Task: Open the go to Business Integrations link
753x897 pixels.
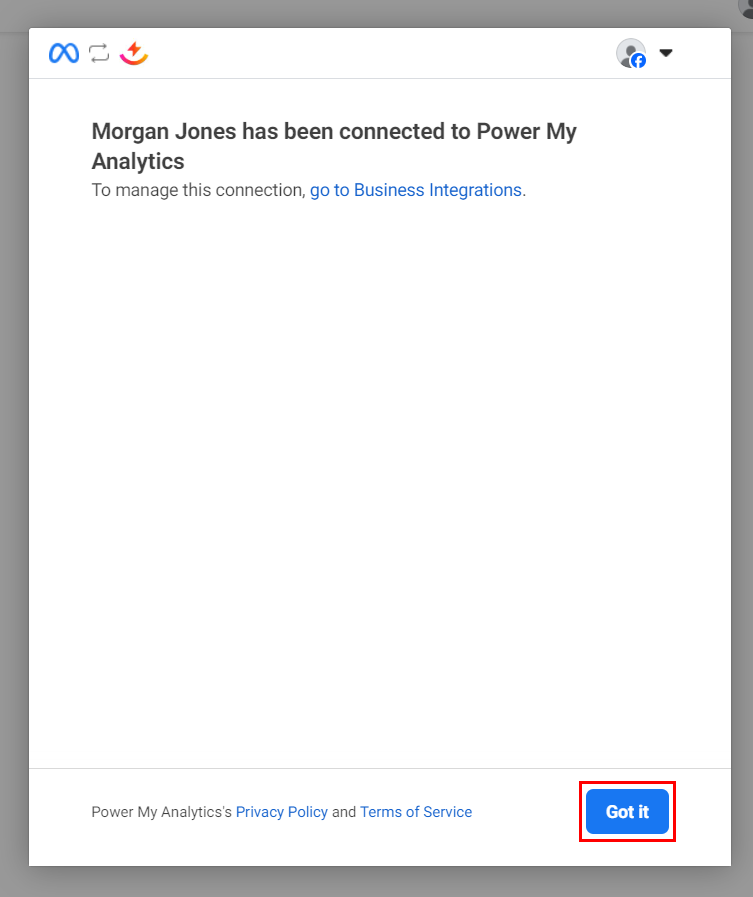Action: (416, 190)
